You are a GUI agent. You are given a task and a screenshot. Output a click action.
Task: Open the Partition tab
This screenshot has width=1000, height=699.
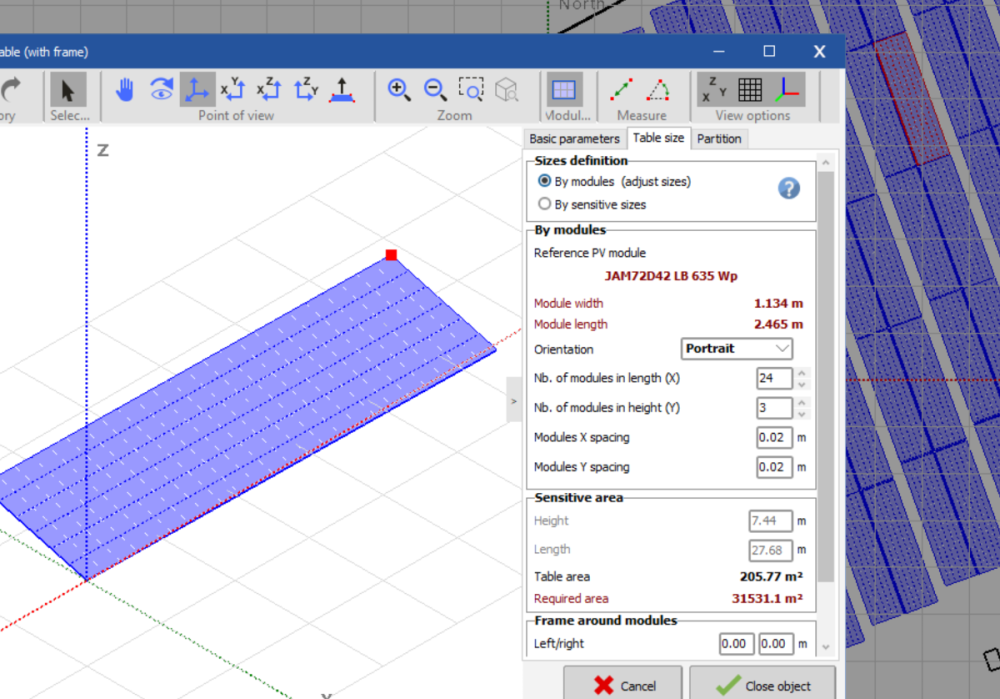tap(719, 139)
